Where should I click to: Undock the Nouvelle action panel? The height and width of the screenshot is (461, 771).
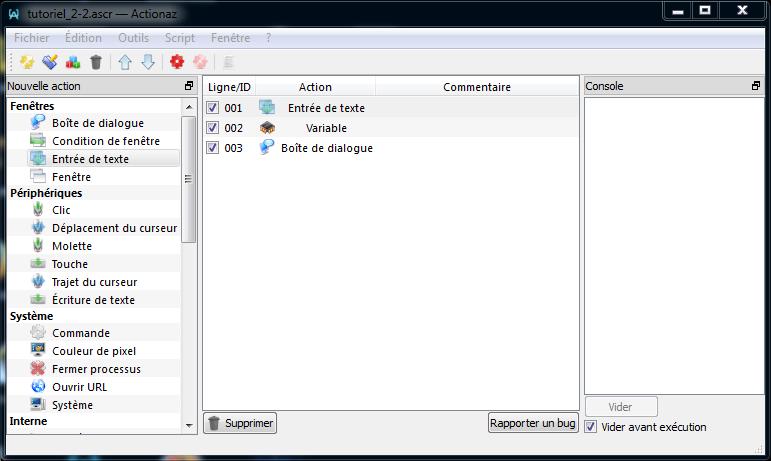(x=189, y=87)
